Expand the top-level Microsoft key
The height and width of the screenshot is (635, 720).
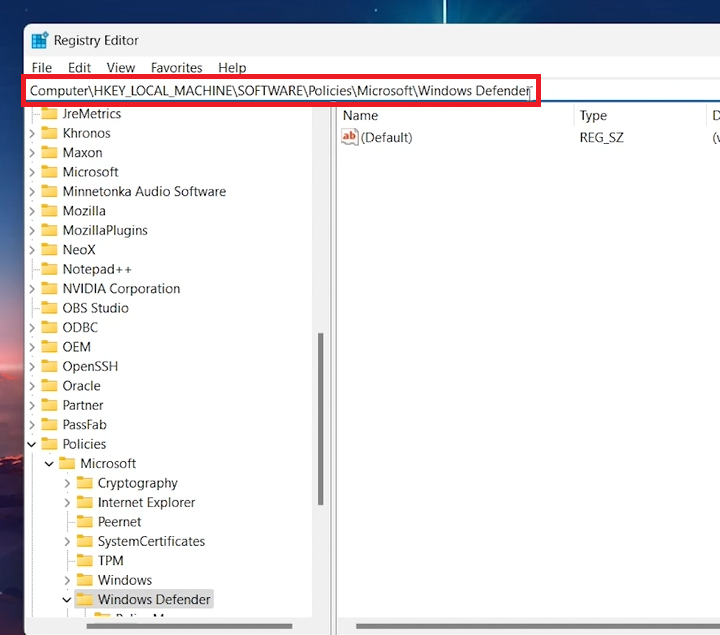click(x=32, y=172)
